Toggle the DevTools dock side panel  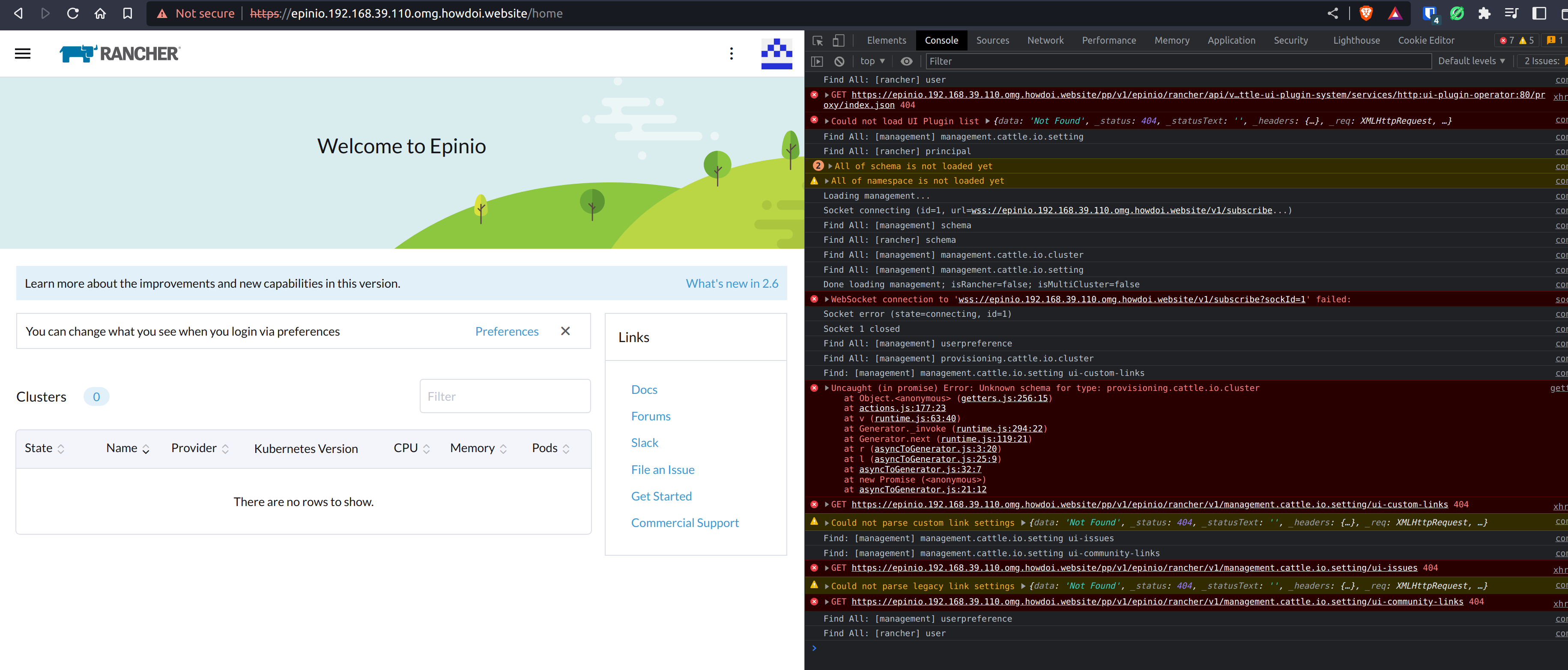[1540, 13]
